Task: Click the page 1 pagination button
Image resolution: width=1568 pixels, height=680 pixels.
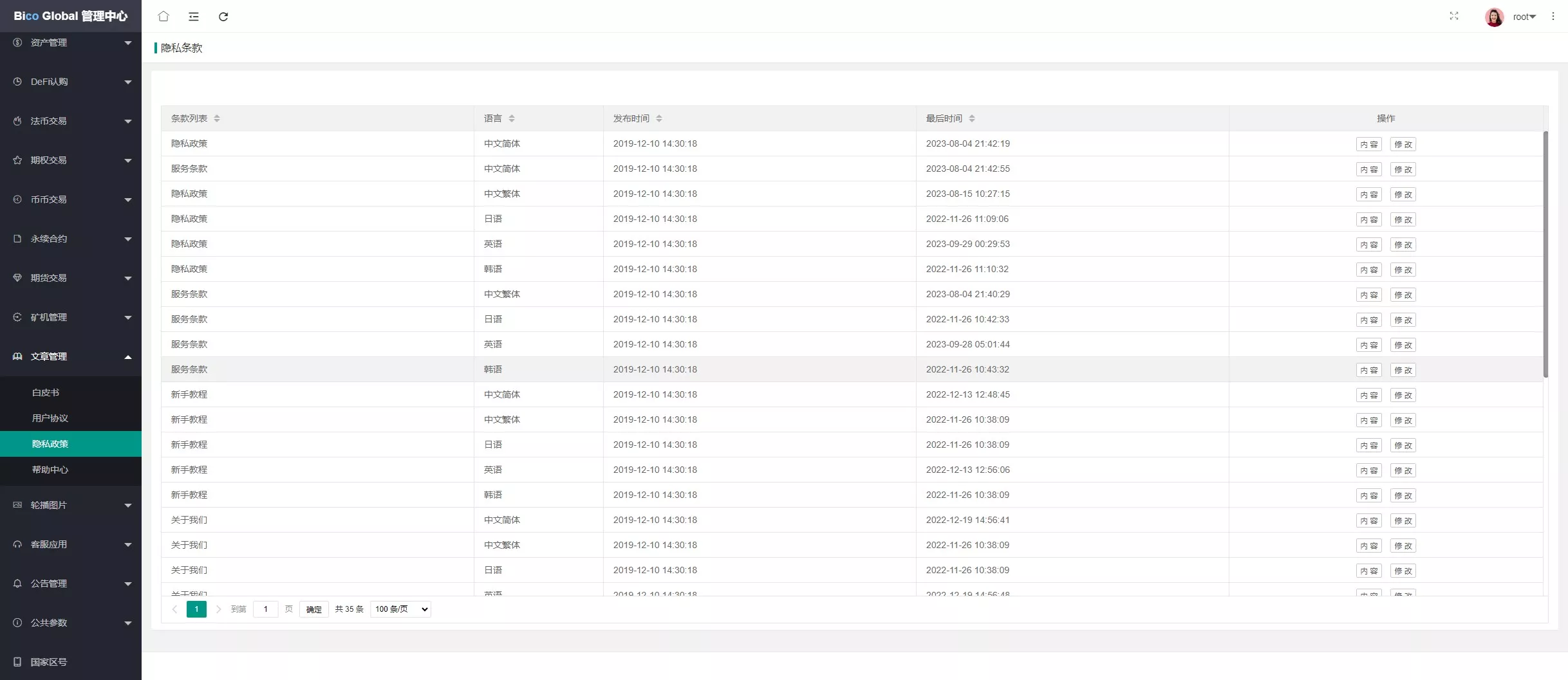Action: 196,609
